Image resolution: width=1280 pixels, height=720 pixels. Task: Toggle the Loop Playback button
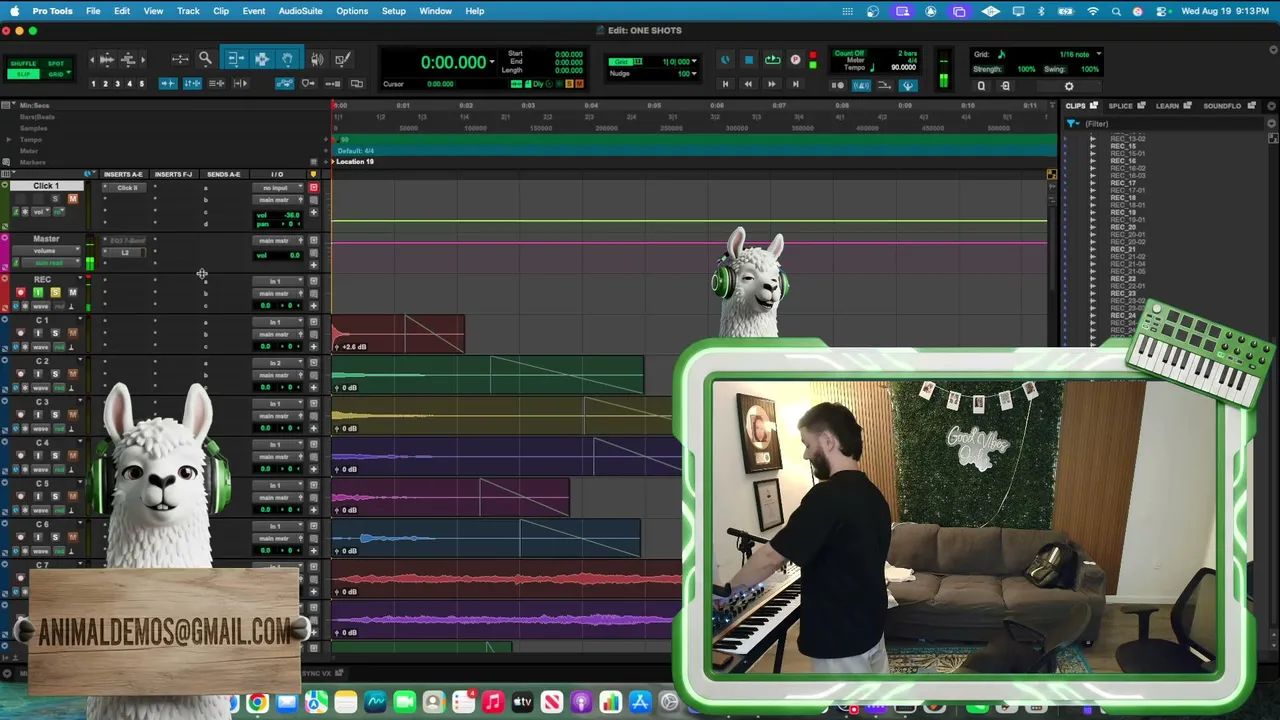(772, 60)
